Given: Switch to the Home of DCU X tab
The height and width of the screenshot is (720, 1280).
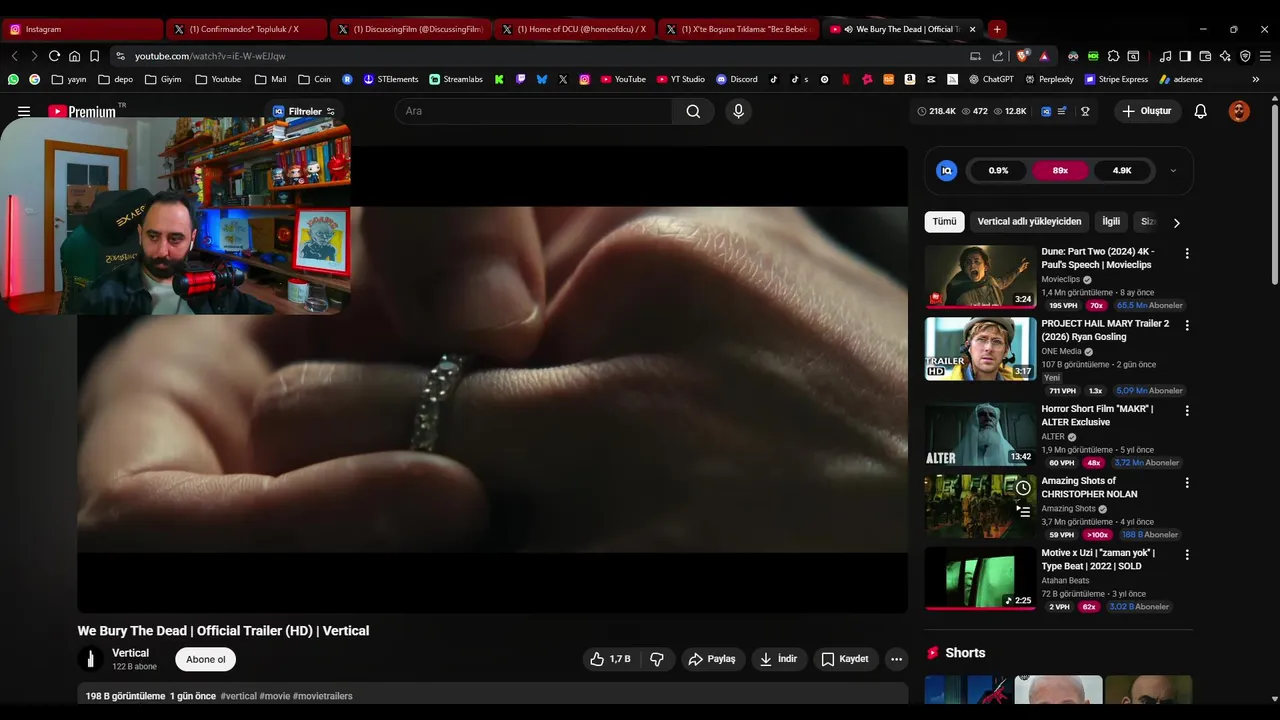Looking at the screenshot, I should pyautogui.click(x=574, y=29).
